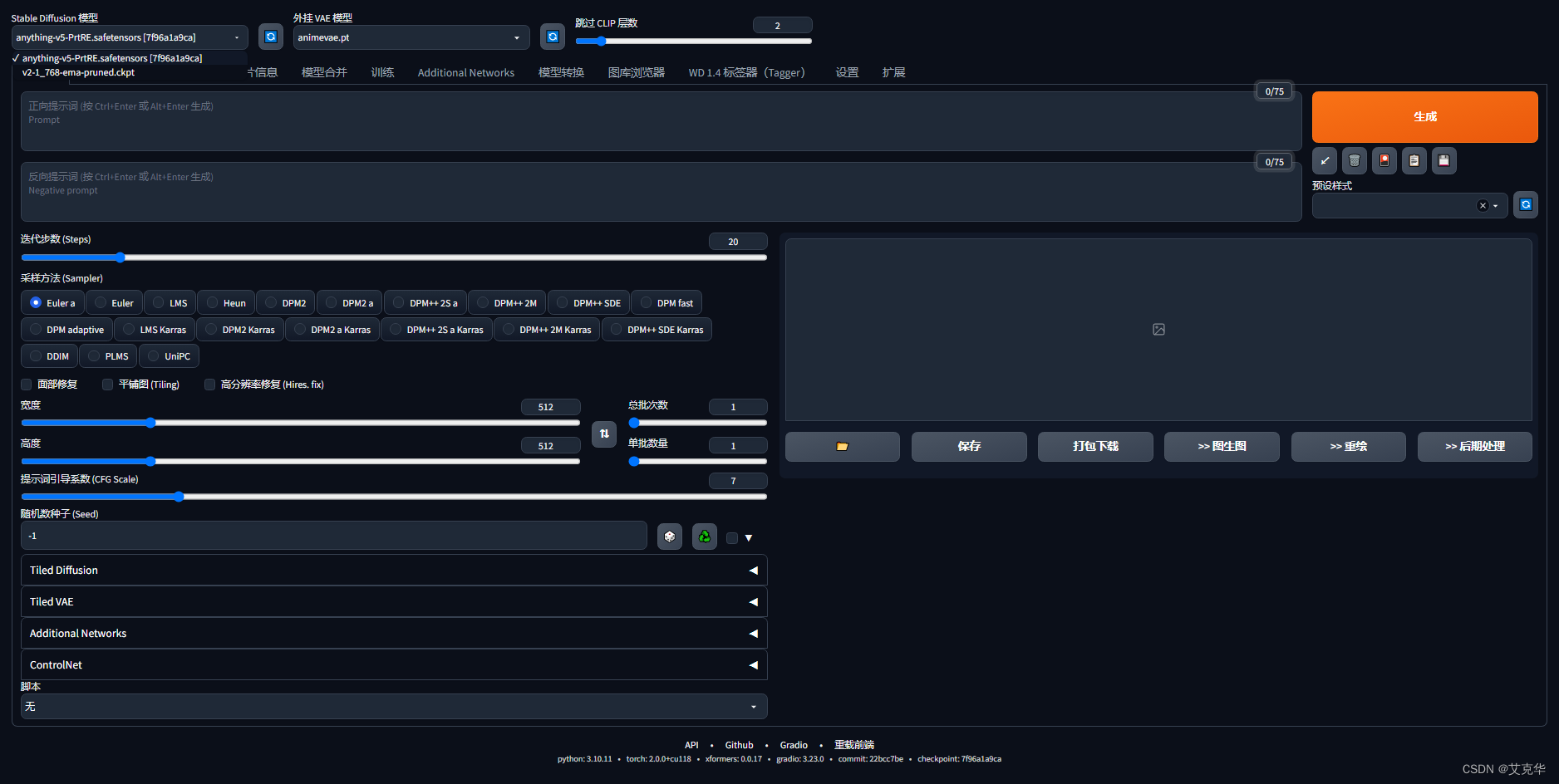Pick the DPM++ SDE sampler

pos(589,303)
